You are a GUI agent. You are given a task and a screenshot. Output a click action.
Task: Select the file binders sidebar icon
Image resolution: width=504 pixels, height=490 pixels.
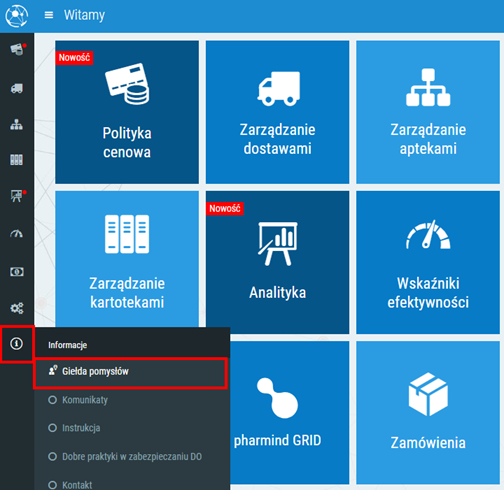17,160
